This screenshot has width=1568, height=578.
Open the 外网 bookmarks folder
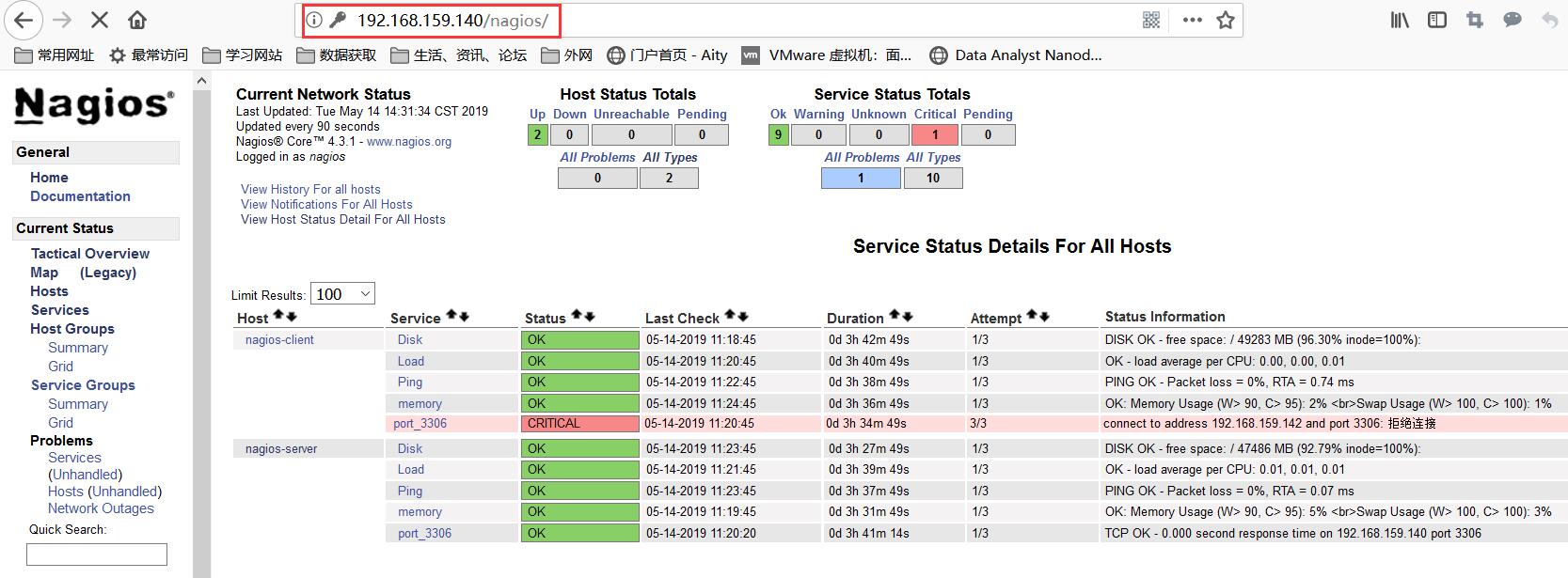pyautogui.click(x=567, y=55)
